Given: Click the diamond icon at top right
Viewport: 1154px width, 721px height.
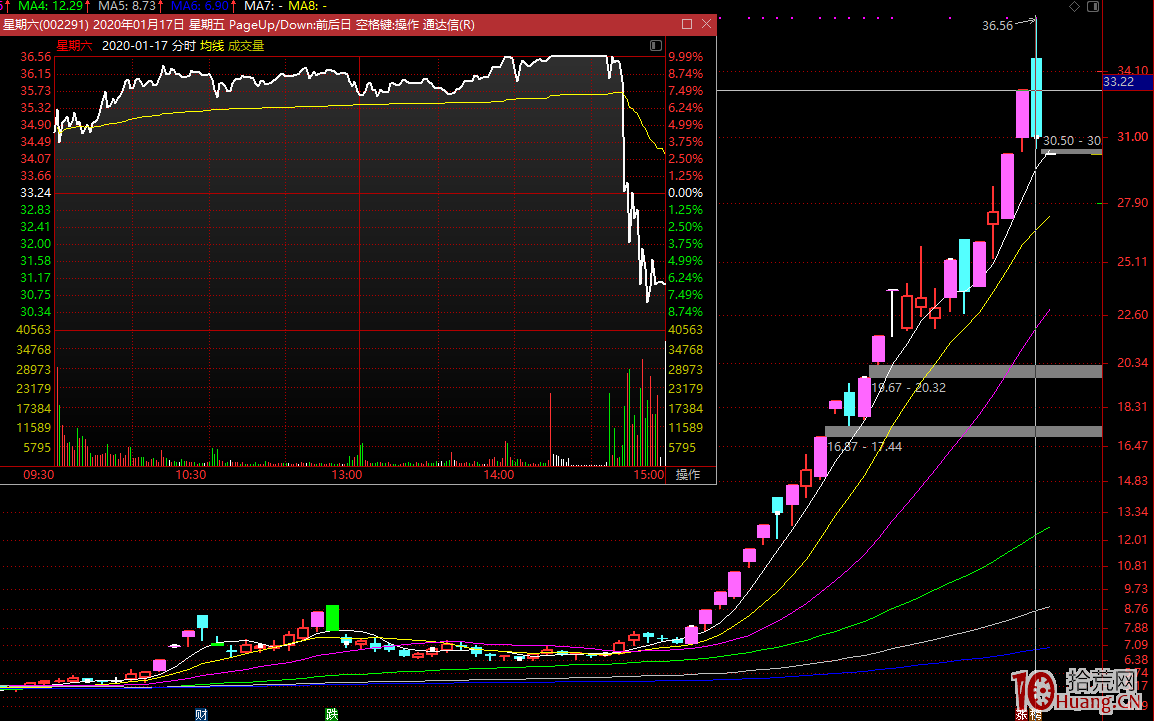Looking at the screenshot, I should (x=1075, y=6).
